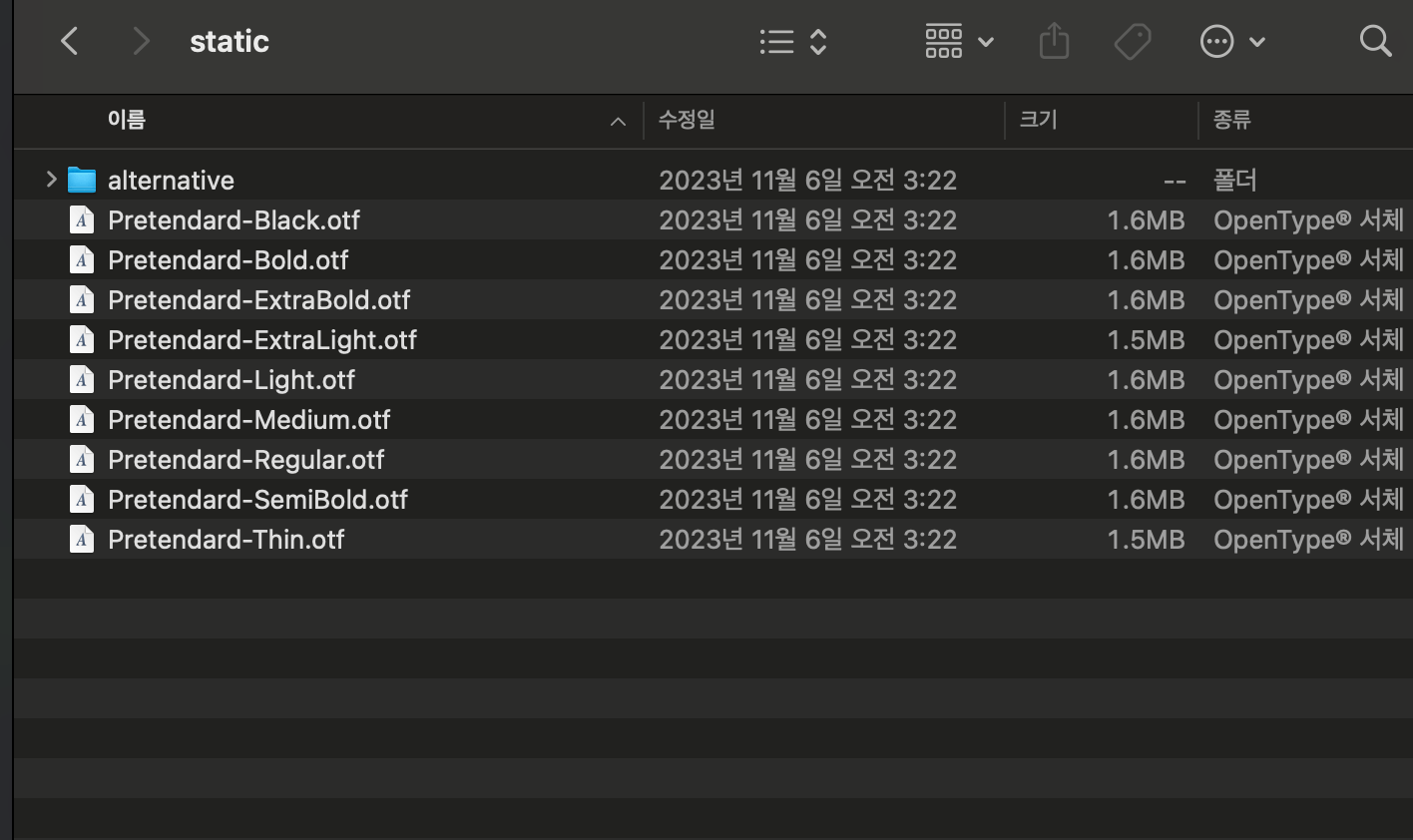The height and width of the screenshot is (840, 1413).
Task: Click the Pretendard-Light.otf font file icon
Action: point(82,379)
